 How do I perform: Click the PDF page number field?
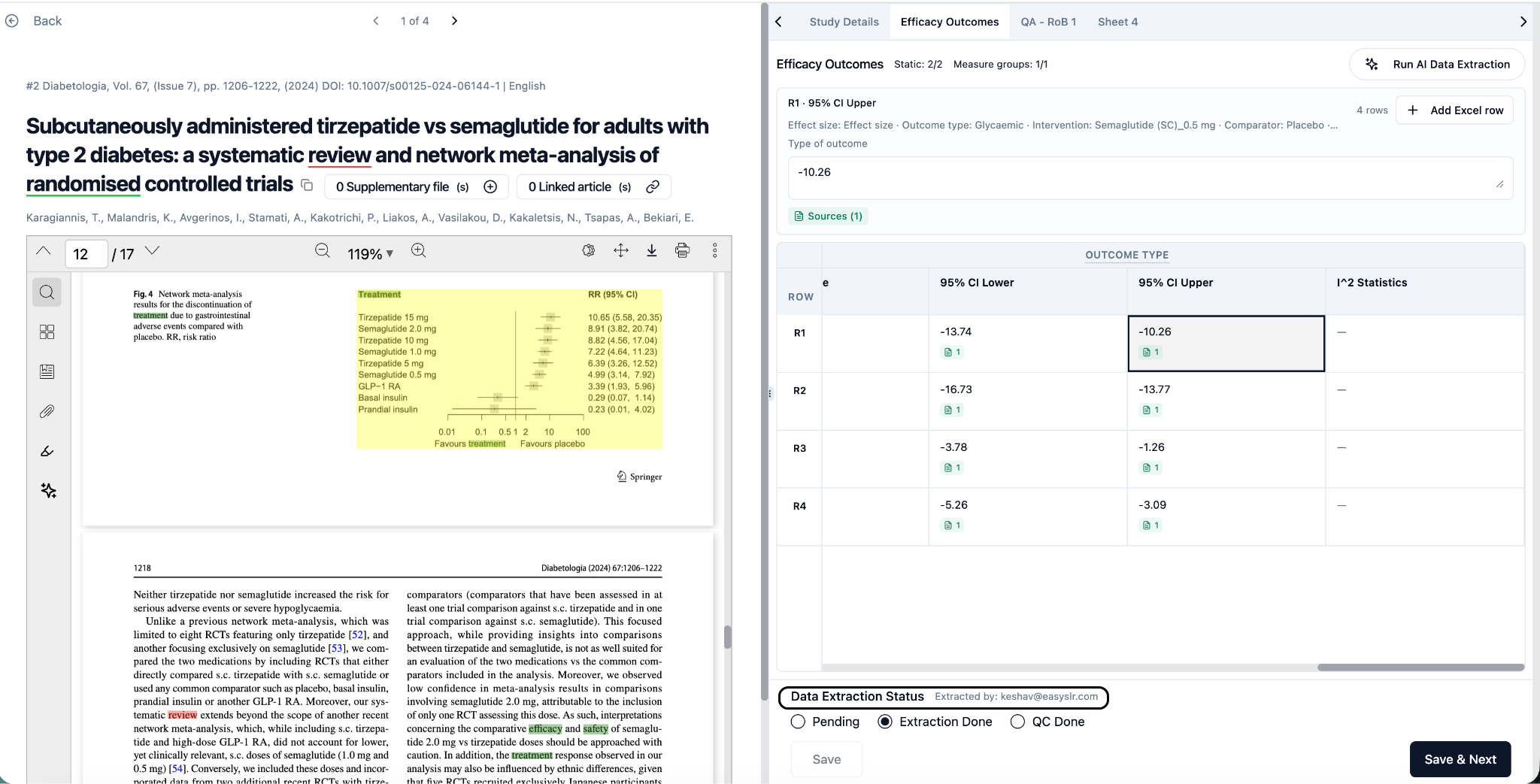(x=86, y=254)
